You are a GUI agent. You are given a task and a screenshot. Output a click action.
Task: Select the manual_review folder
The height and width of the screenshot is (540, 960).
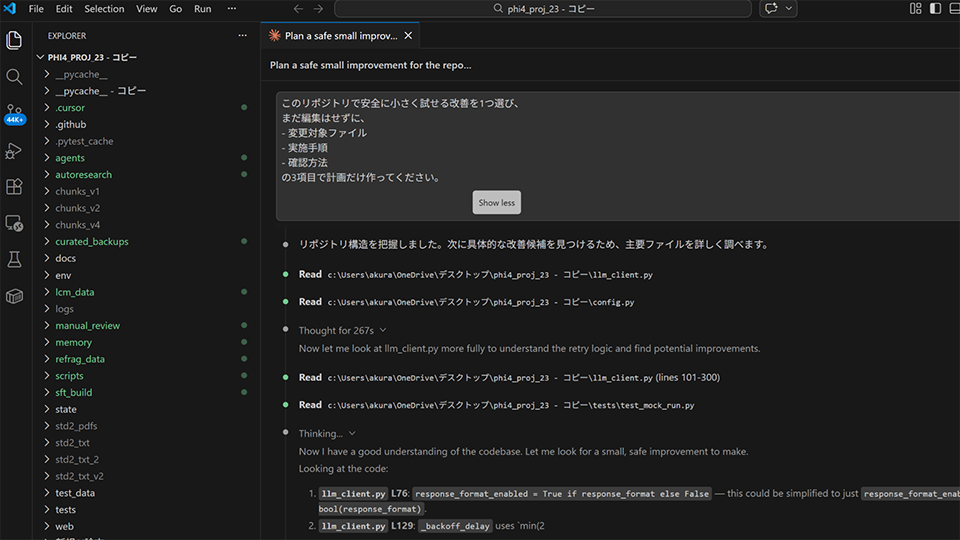pyautogui.click(x=88, y=326)
